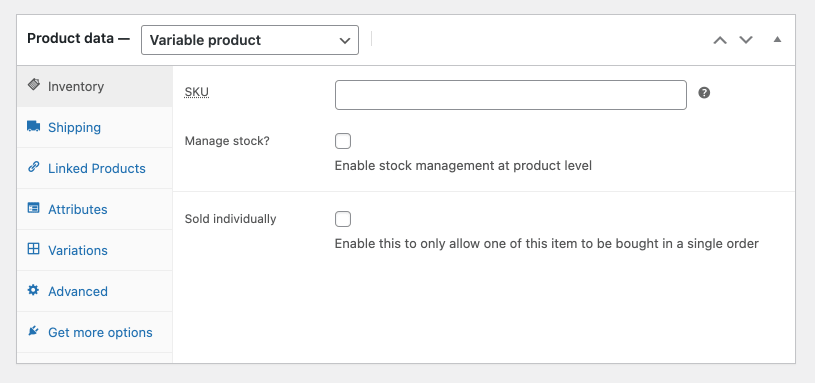Click the Shipping truck icon

pyautogui.click(x=33, y=126)
